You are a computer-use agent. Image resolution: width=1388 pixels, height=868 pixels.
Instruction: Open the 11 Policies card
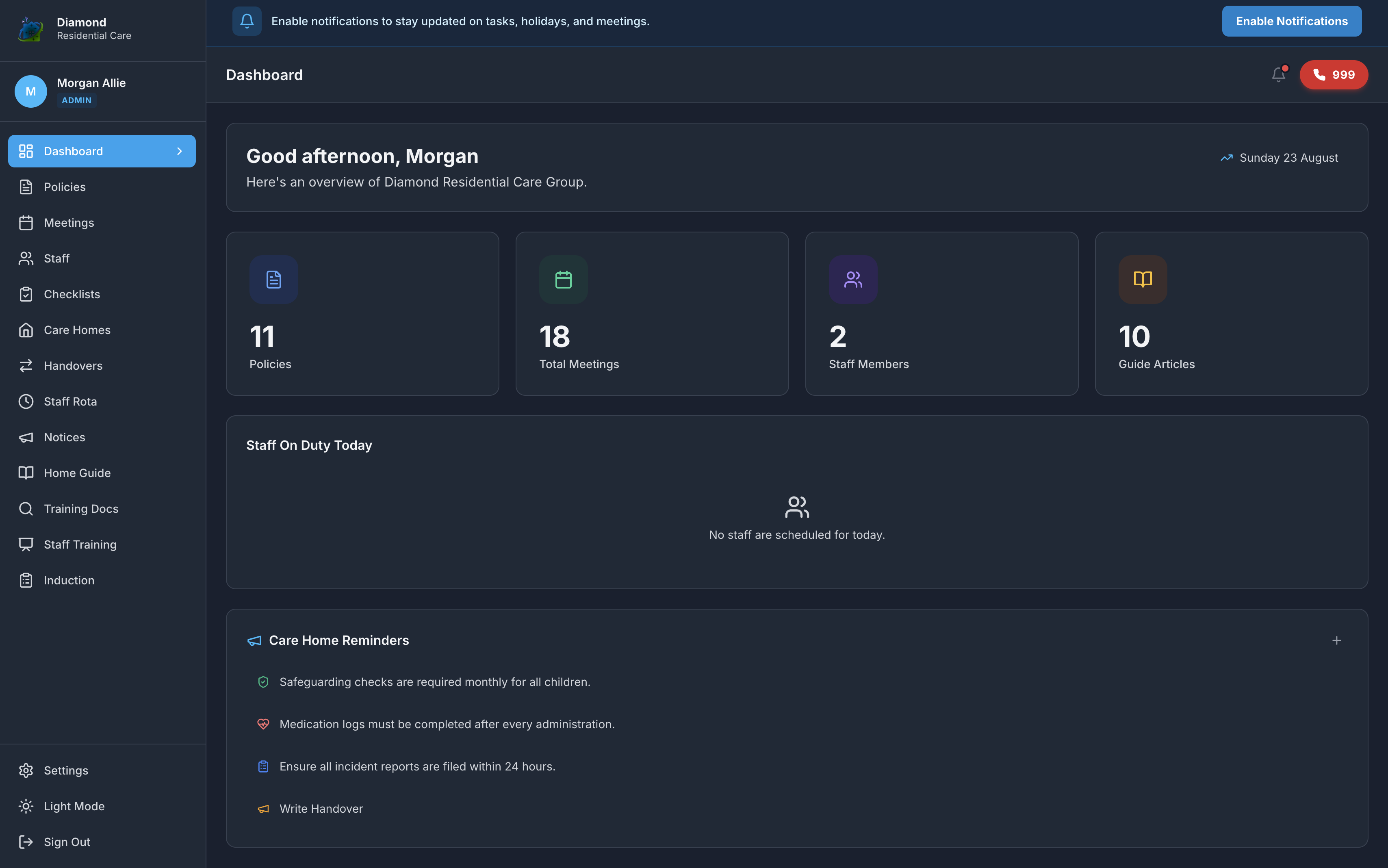coord(362,313)
